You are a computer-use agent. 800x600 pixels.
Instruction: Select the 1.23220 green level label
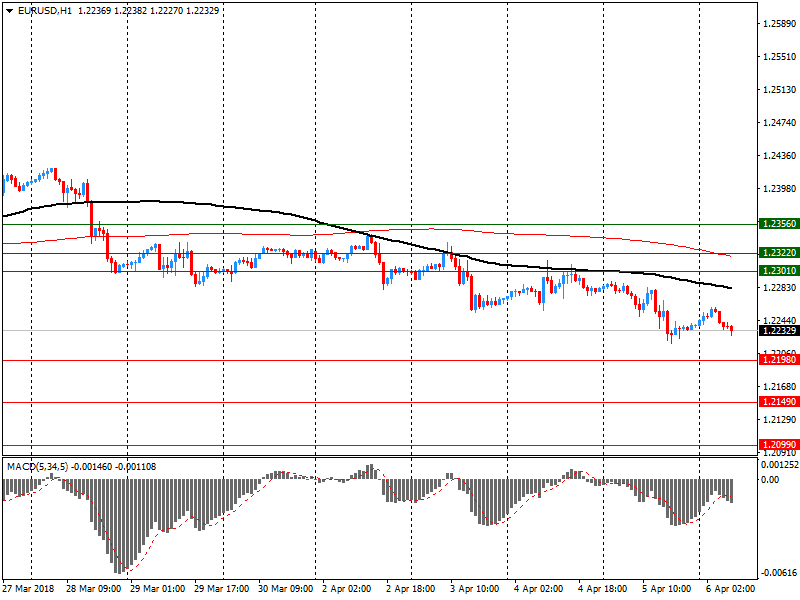(x=778, y=253)
